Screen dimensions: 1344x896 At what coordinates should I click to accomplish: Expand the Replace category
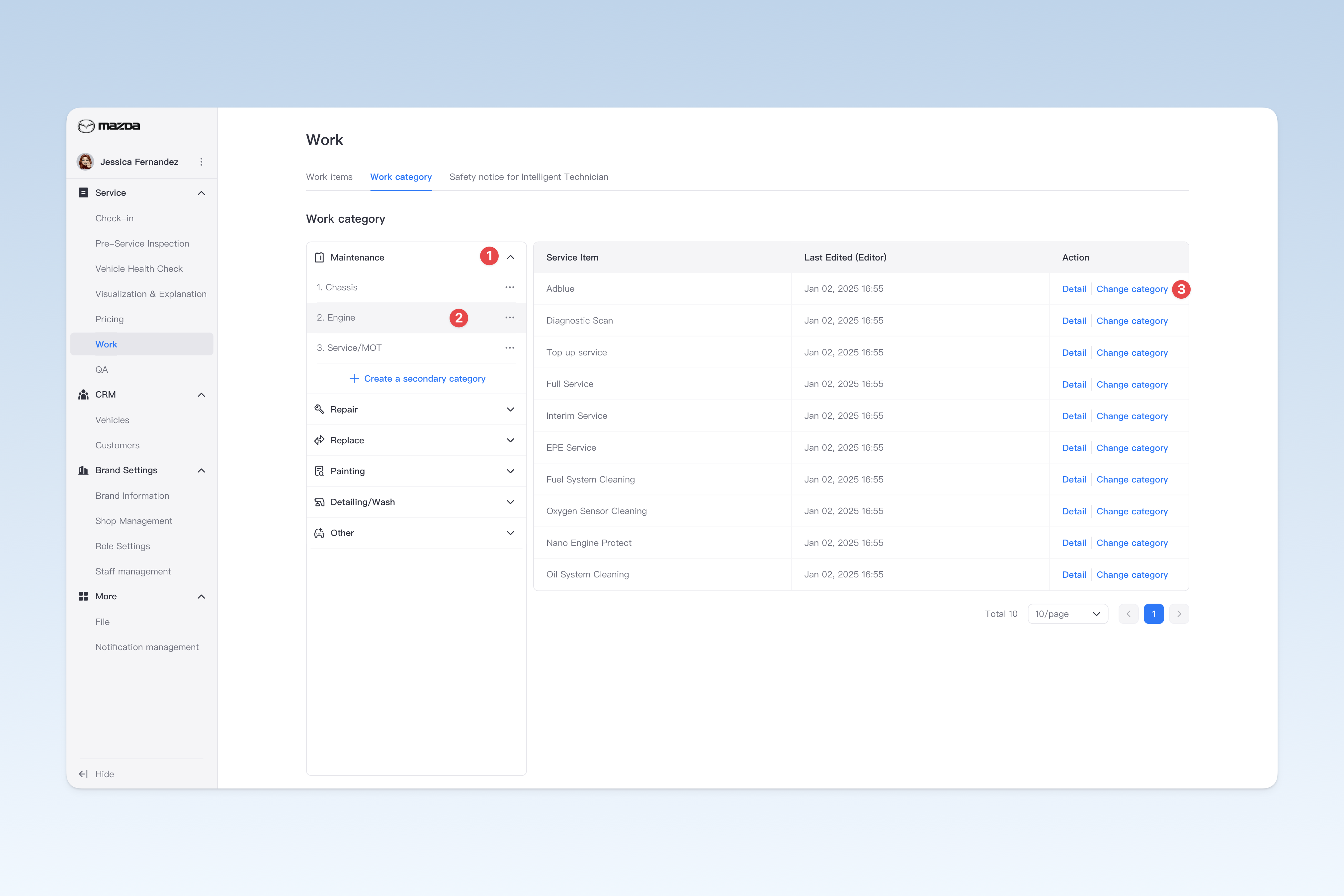coord(511,440)
